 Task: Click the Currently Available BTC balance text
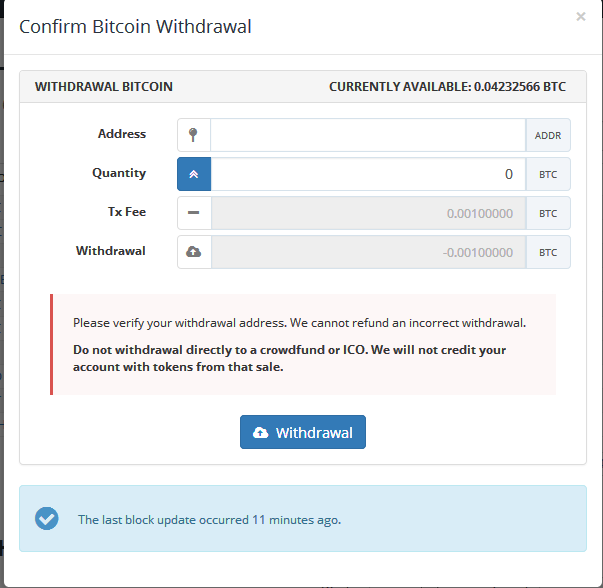click(x=447, y=87)
